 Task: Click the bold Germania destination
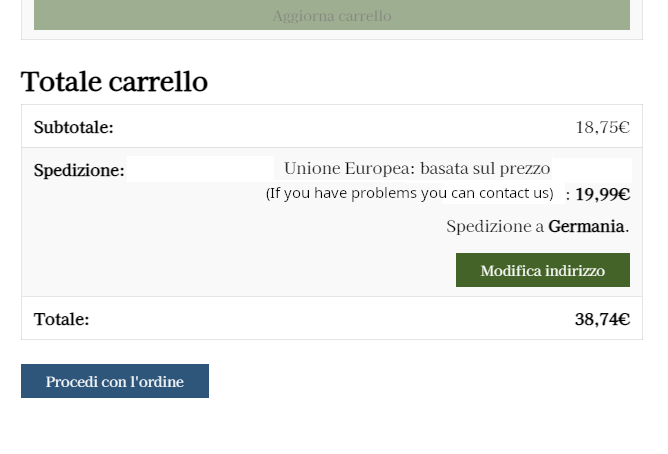click(x=586, y=227)
